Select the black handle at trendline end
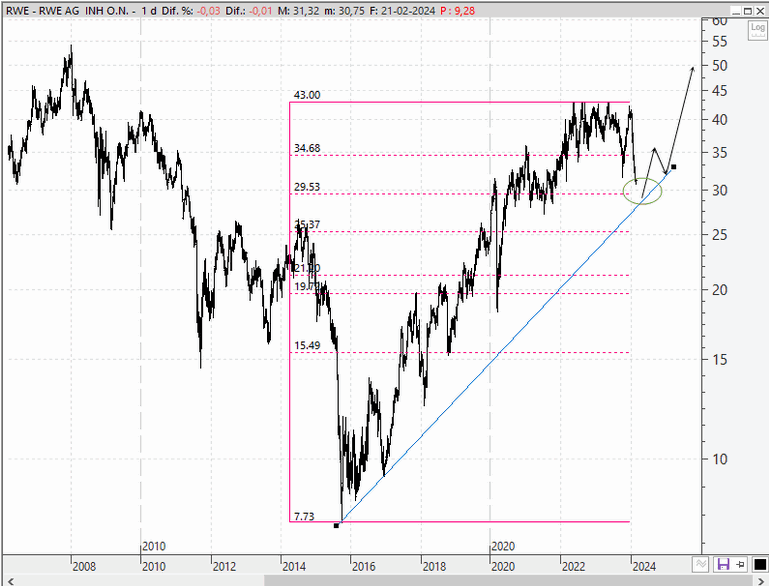 (x=674, y=167)
